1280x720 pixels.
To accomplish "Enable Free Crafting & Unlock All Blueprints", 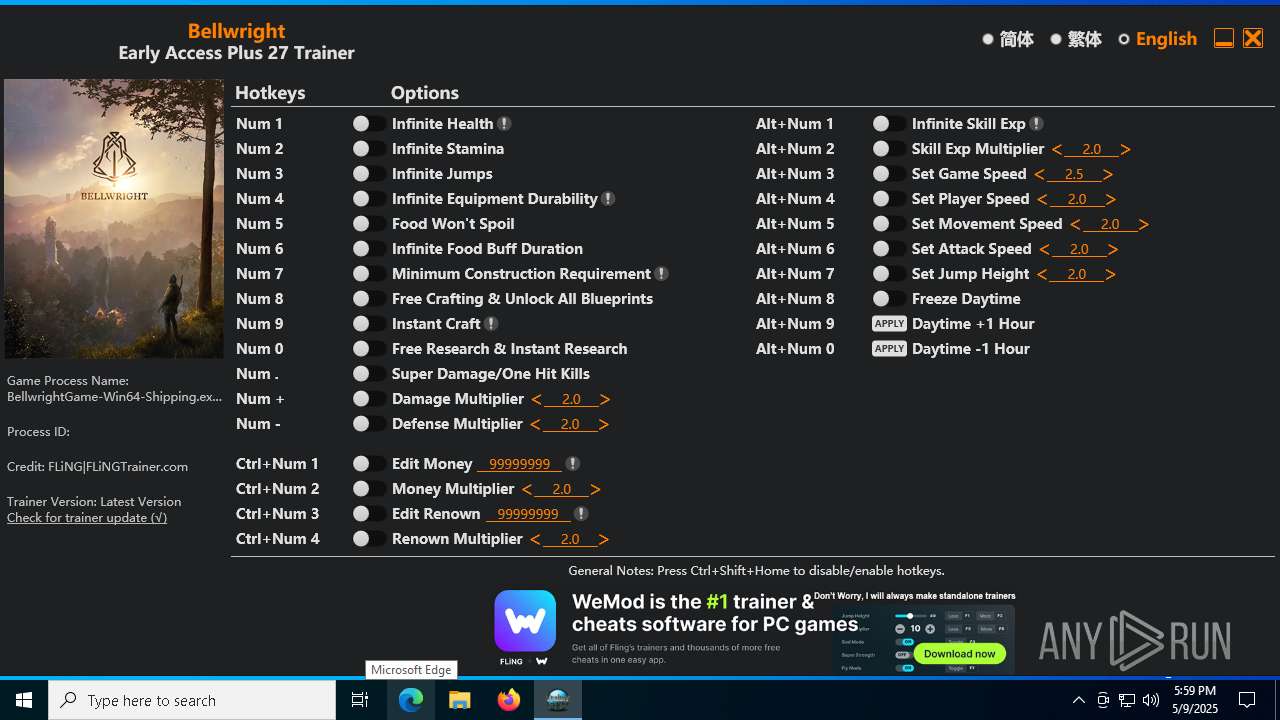I will click(x=369, y=299).
